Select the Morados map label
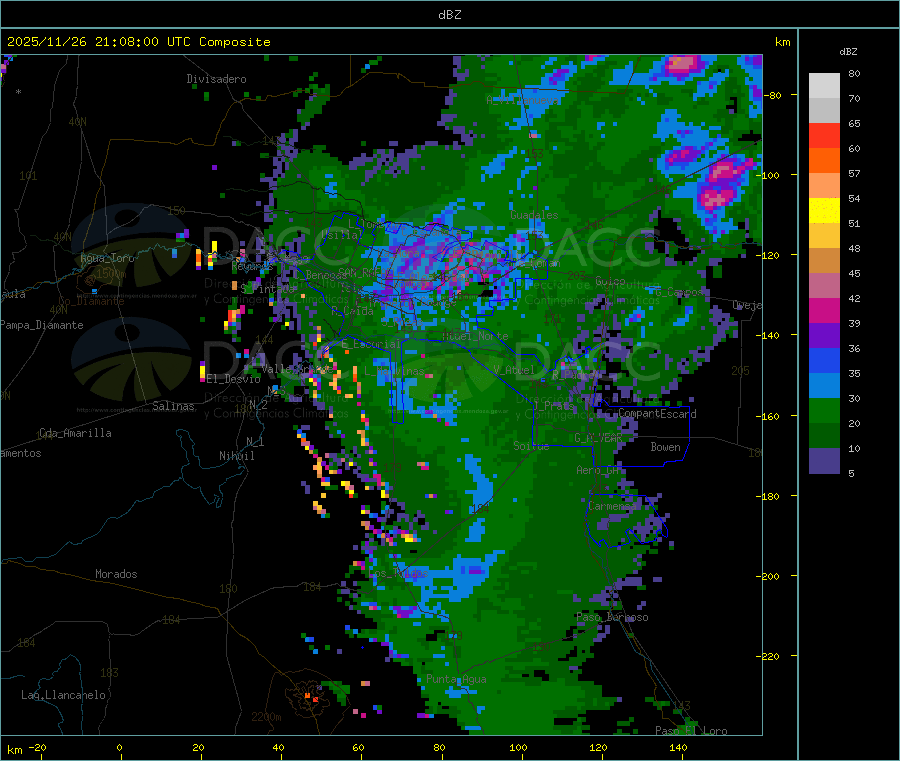Viewport: 900px width, 761px height. (x=116, y=574)
